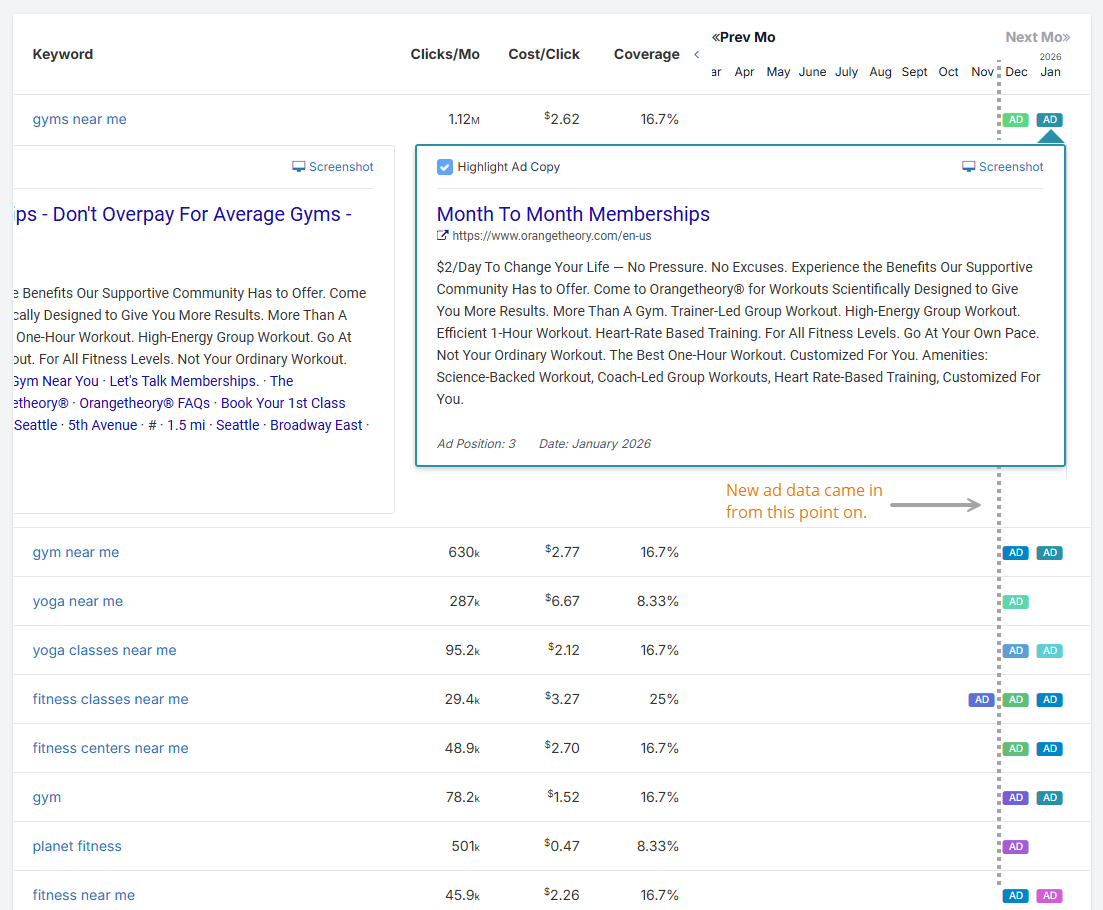
Task: Click the Coverage column header
Action: 646,54
